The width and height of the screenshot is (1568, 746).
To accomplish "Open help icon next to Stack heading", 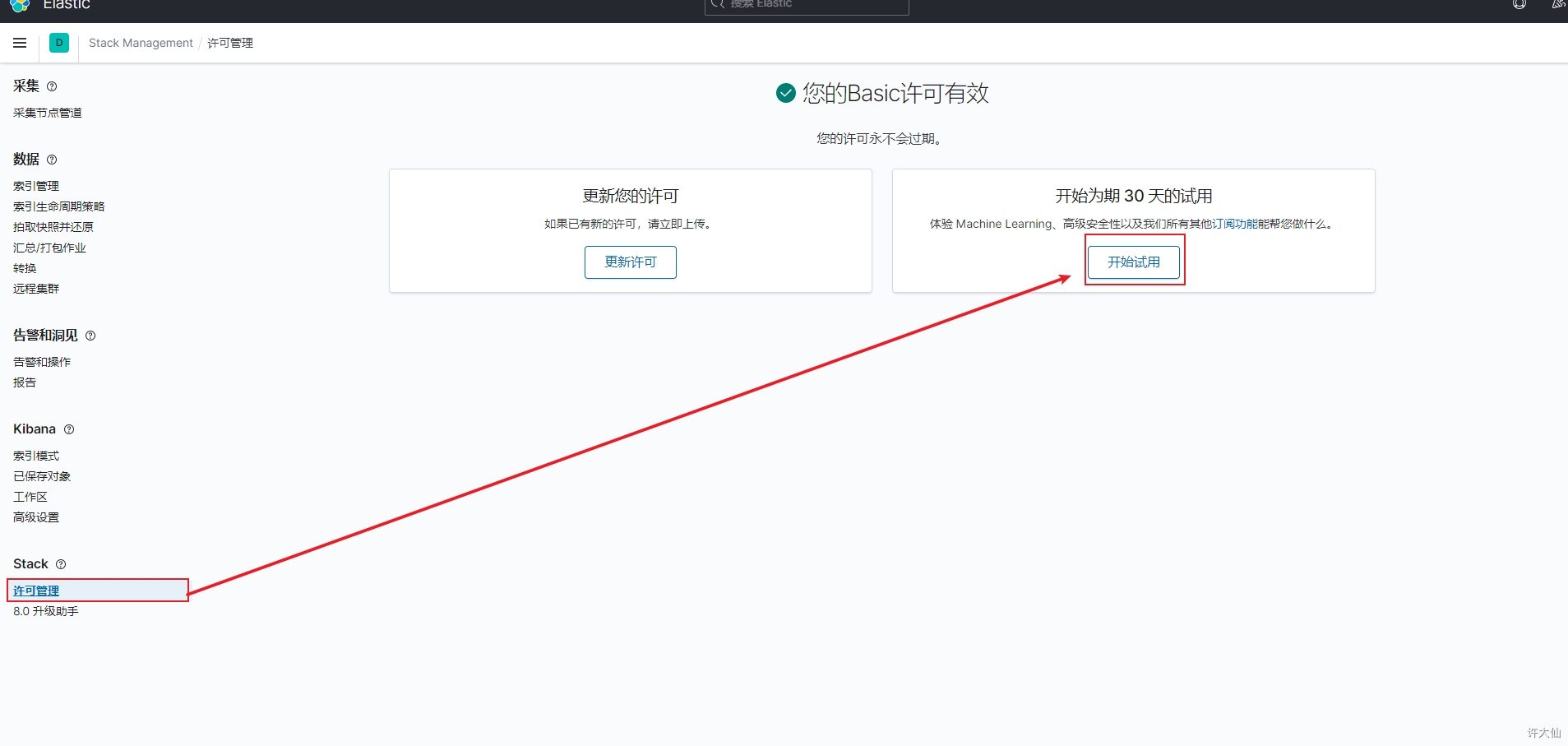I will 61,564.
